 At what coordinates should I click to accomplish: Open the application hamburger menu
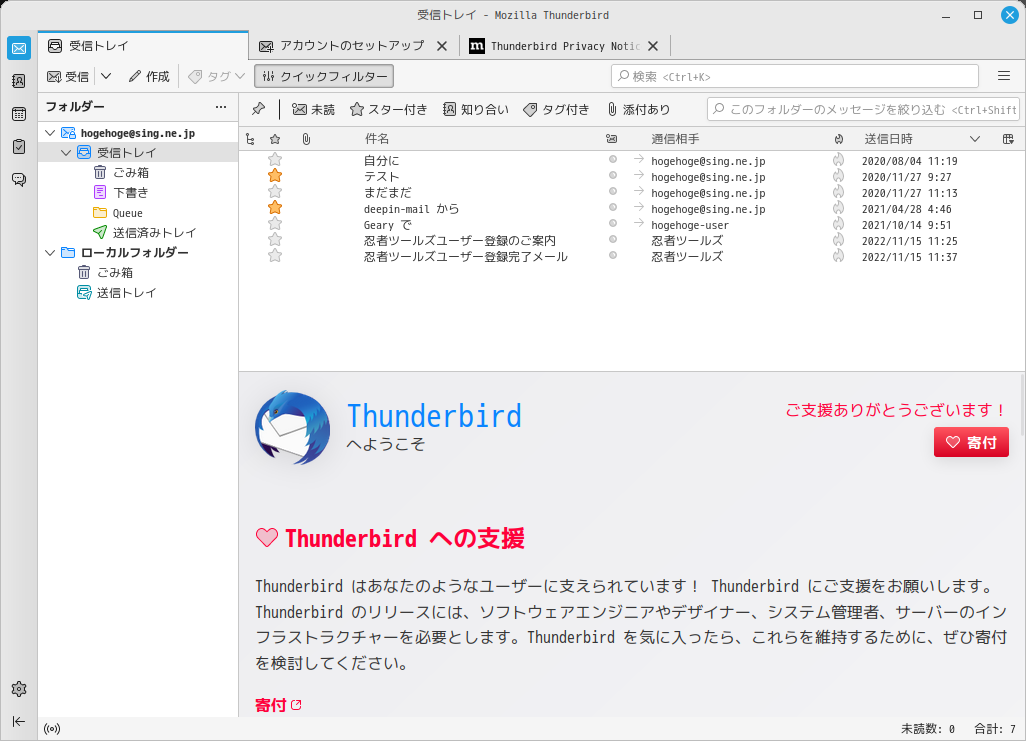point(1004,76)
